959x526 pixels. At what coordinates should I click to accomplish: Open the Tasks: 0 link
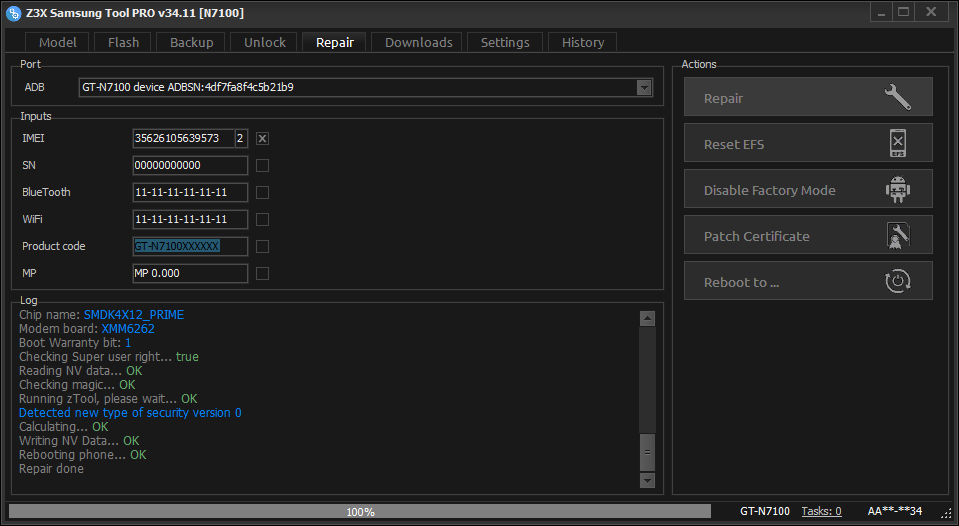(x=821, y=511)
